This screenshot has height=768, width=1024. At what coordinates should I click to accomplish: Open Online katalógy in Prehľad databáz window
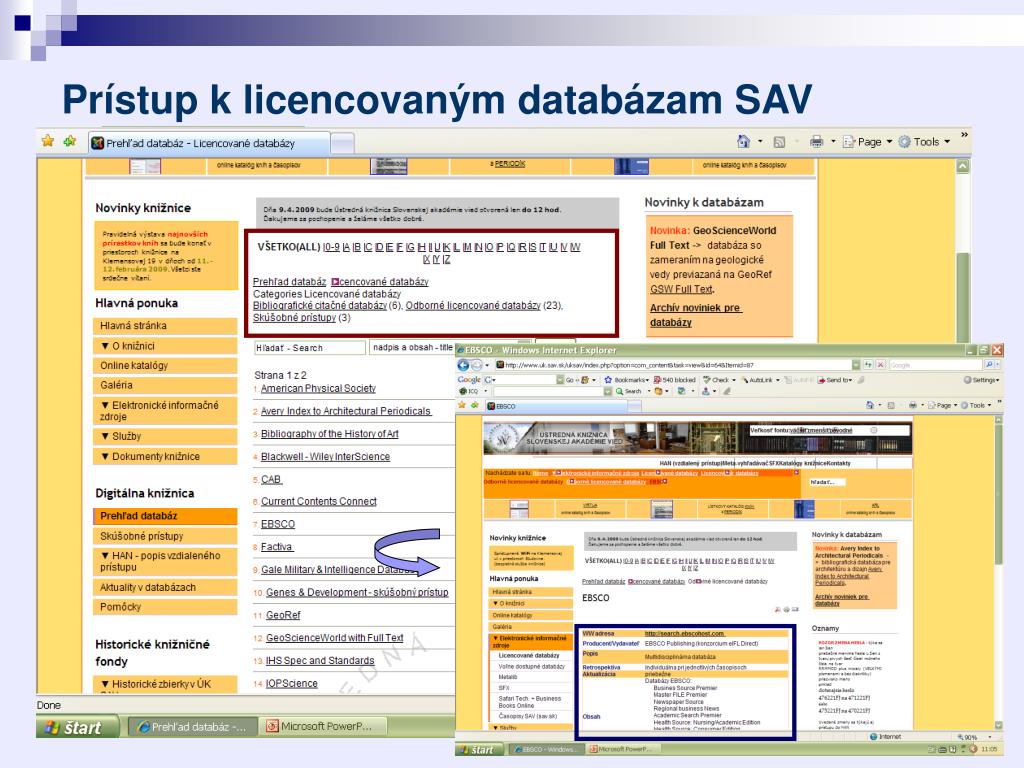(165, 366)
